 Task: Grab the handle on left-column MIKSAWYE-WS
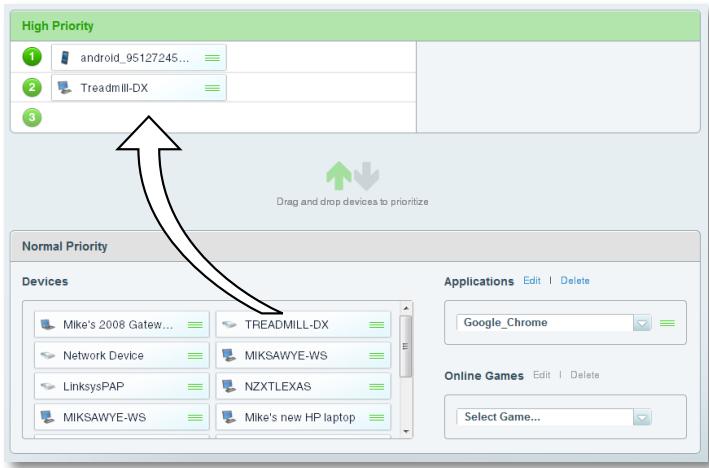[195, 417]
